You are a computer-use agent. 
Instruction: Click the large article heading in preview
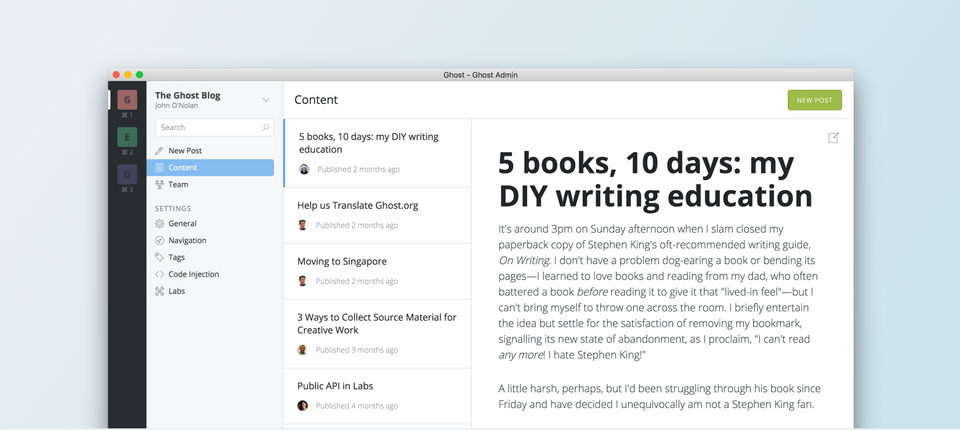pyautogui.click(x=656, y=179)
